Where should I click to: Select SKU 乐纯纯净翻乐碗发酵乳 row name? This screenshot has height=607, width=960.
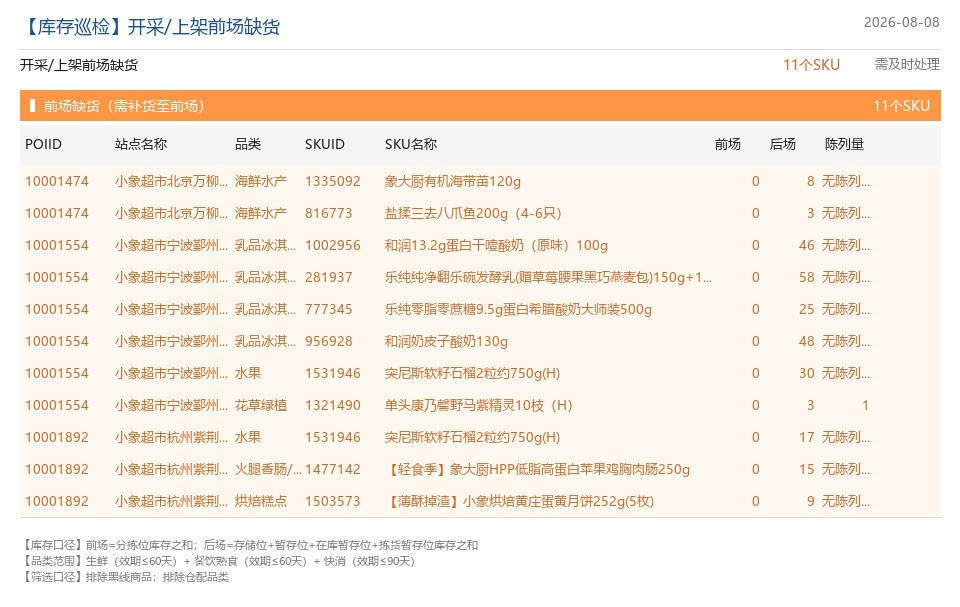[548, 277]
